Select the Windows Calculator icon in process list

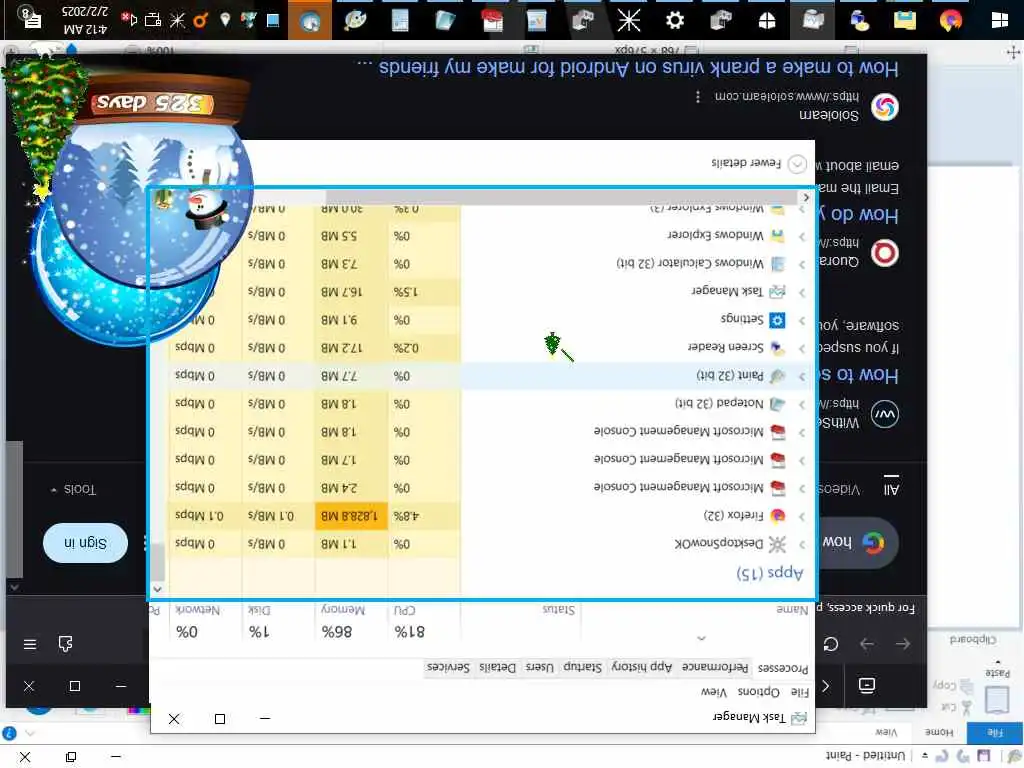777,264
